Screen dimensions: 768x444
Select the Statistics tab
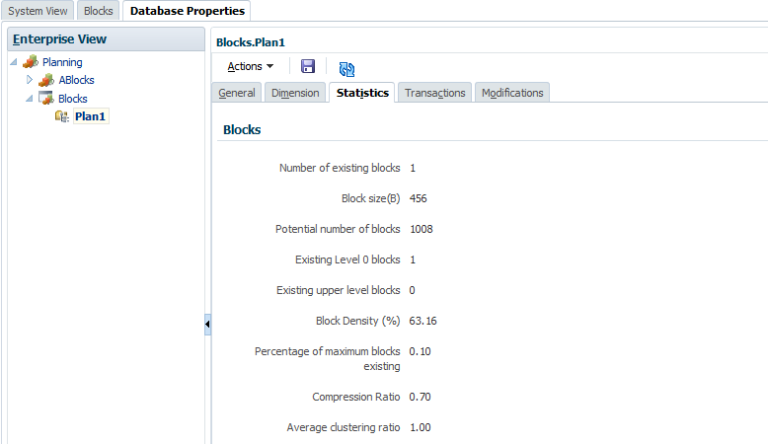(362, 93)
